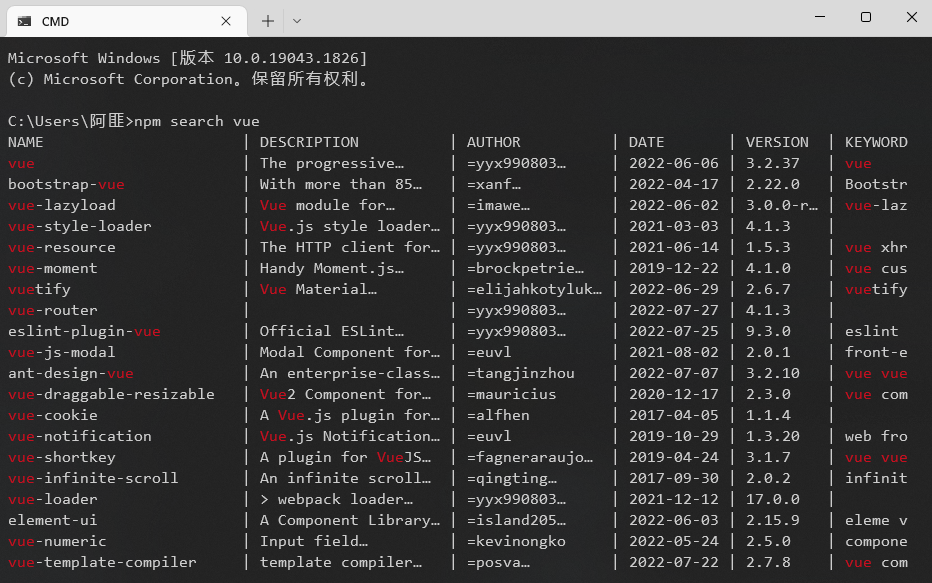Click the date 2022-07-27 cell
This screenshot has height=583, width=932.
(x=673, y=310)
